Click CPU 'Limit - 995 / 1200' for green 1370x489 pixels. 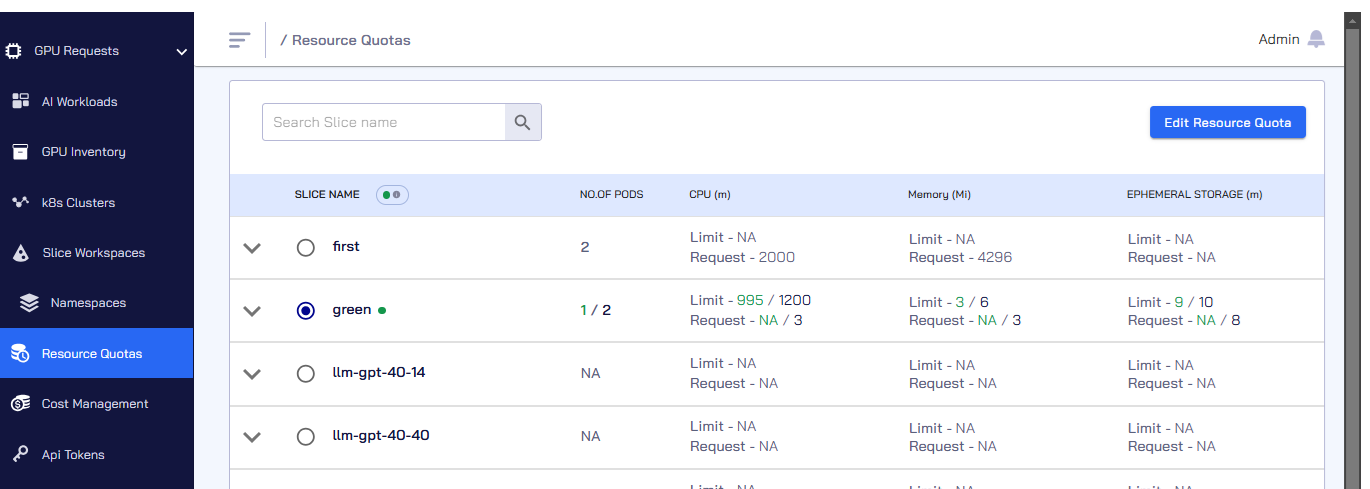tap(750, 301)
